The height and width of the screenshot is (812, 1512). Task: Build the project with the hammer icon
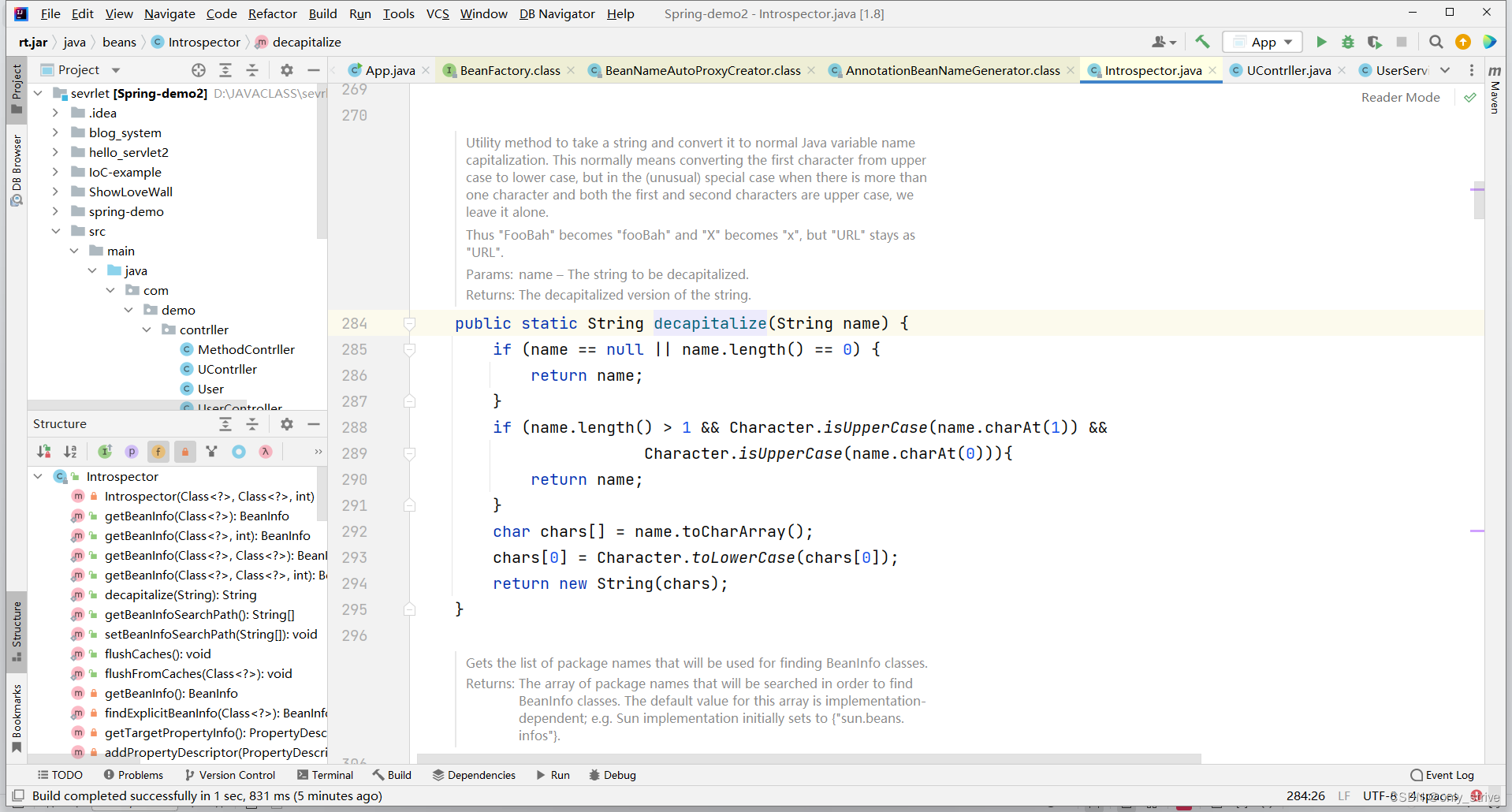coord(1202,42)
